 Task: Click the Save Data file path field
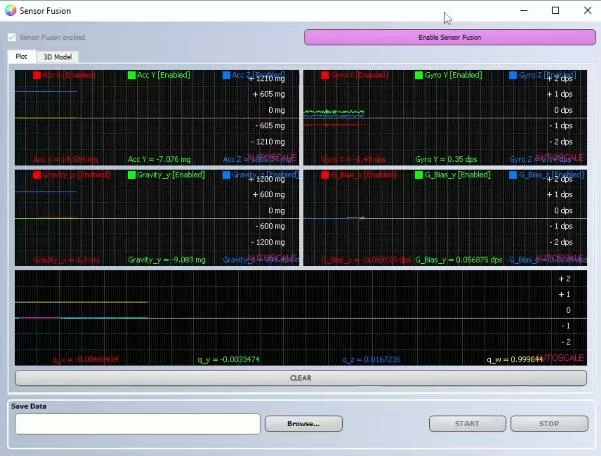[138, 424]
